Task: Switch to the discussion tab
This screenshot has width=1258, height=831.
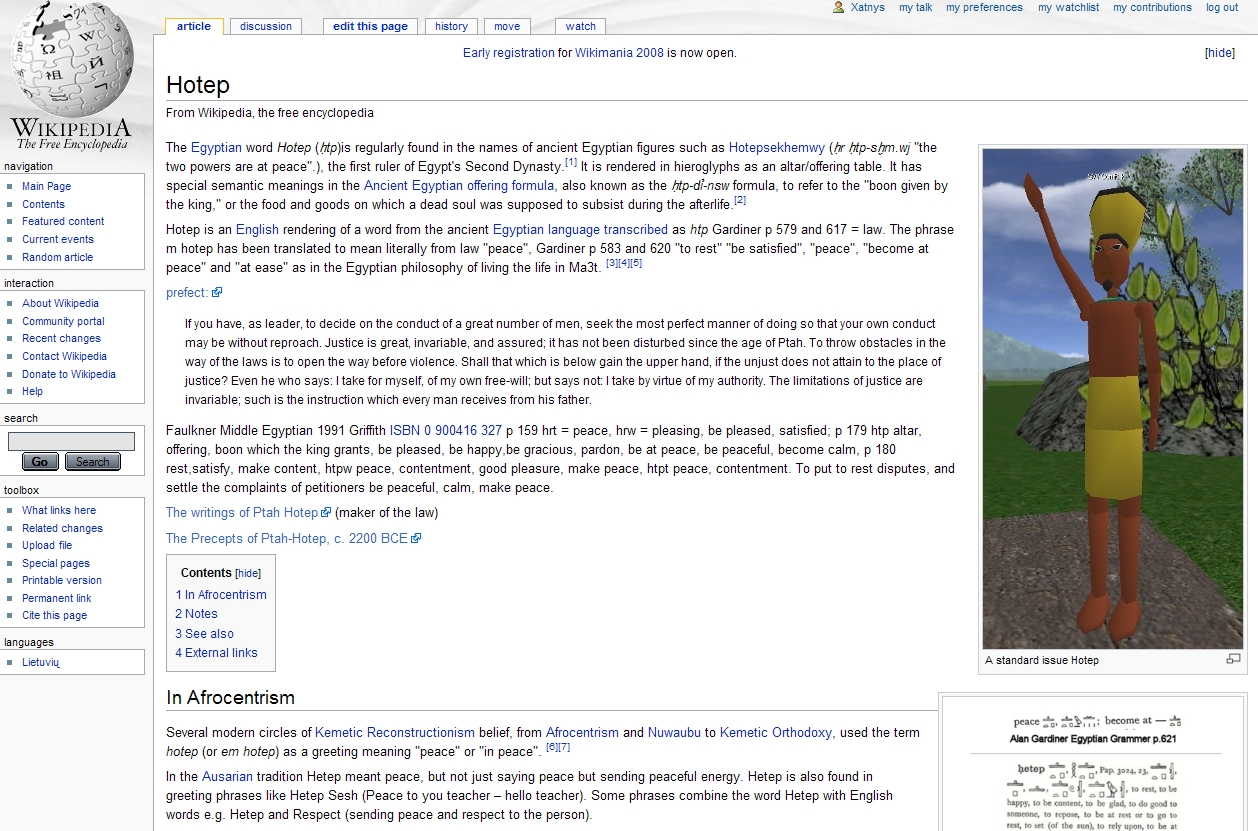Action: (x=265, y=26)
